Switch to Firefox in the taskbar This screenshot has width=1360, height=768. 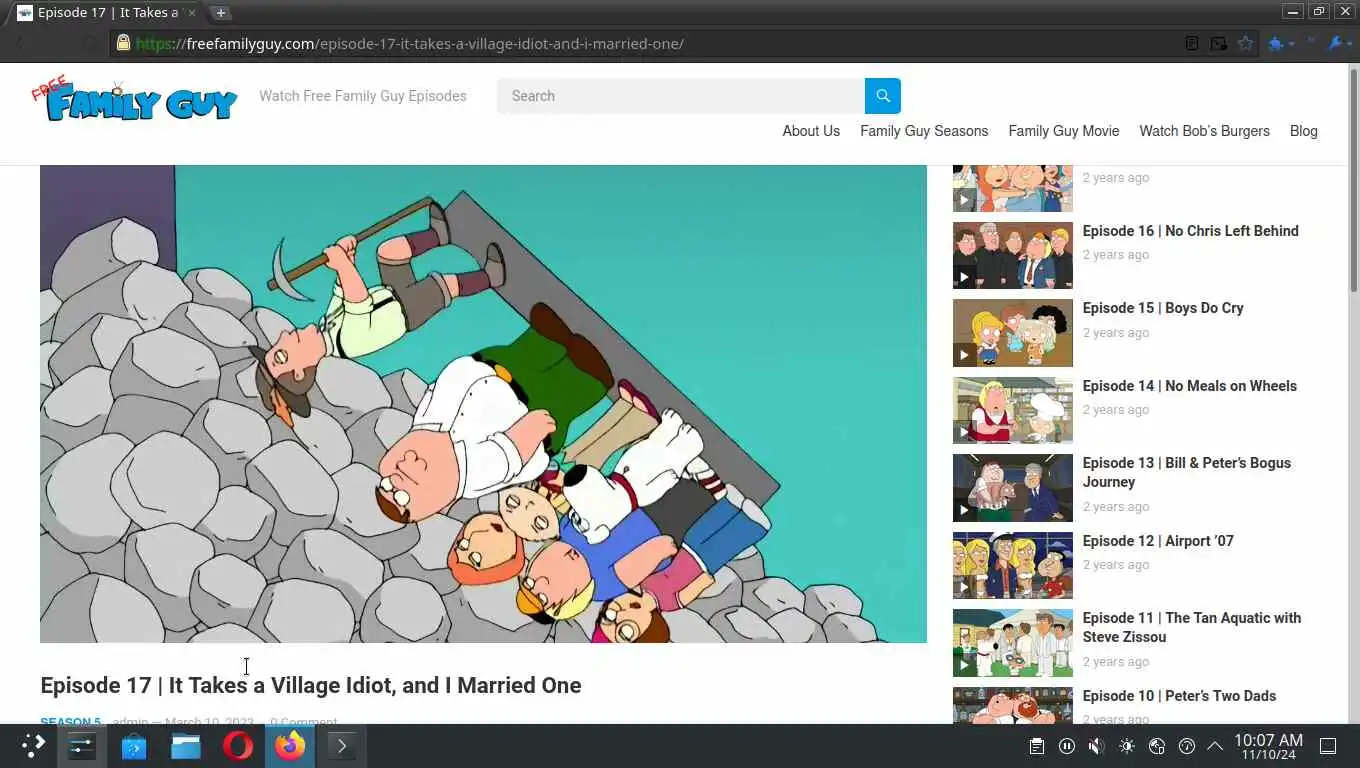(x=290, y=746)
